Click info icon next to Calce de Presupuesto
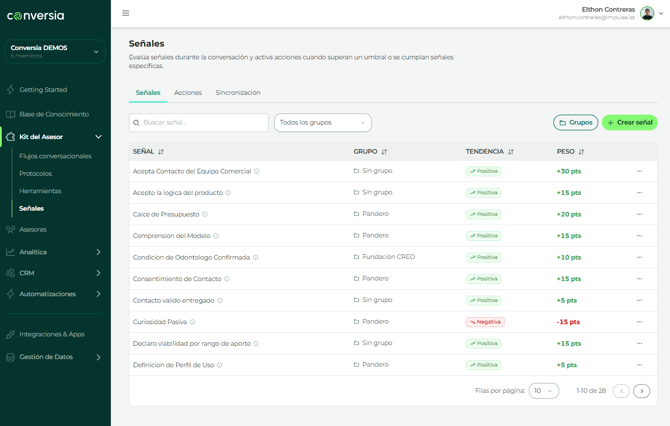Image resolution: width=670 pixels, height=426 pixels. click(x=205, y=214)
